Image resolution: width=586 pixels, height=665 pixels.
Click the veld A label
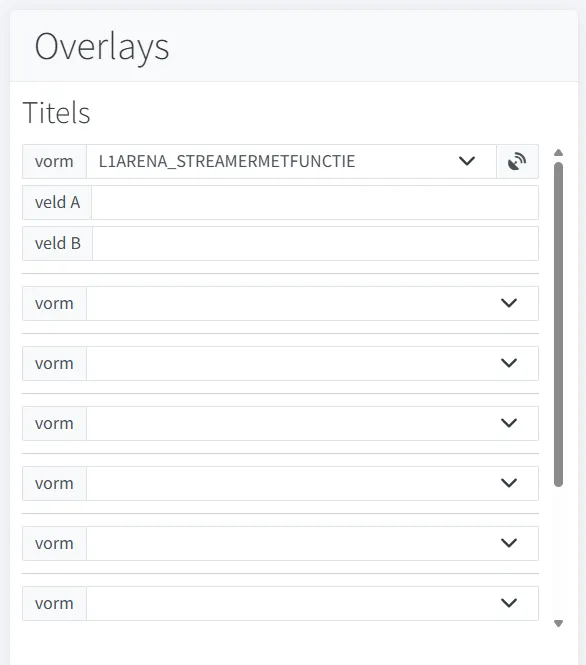57,202
